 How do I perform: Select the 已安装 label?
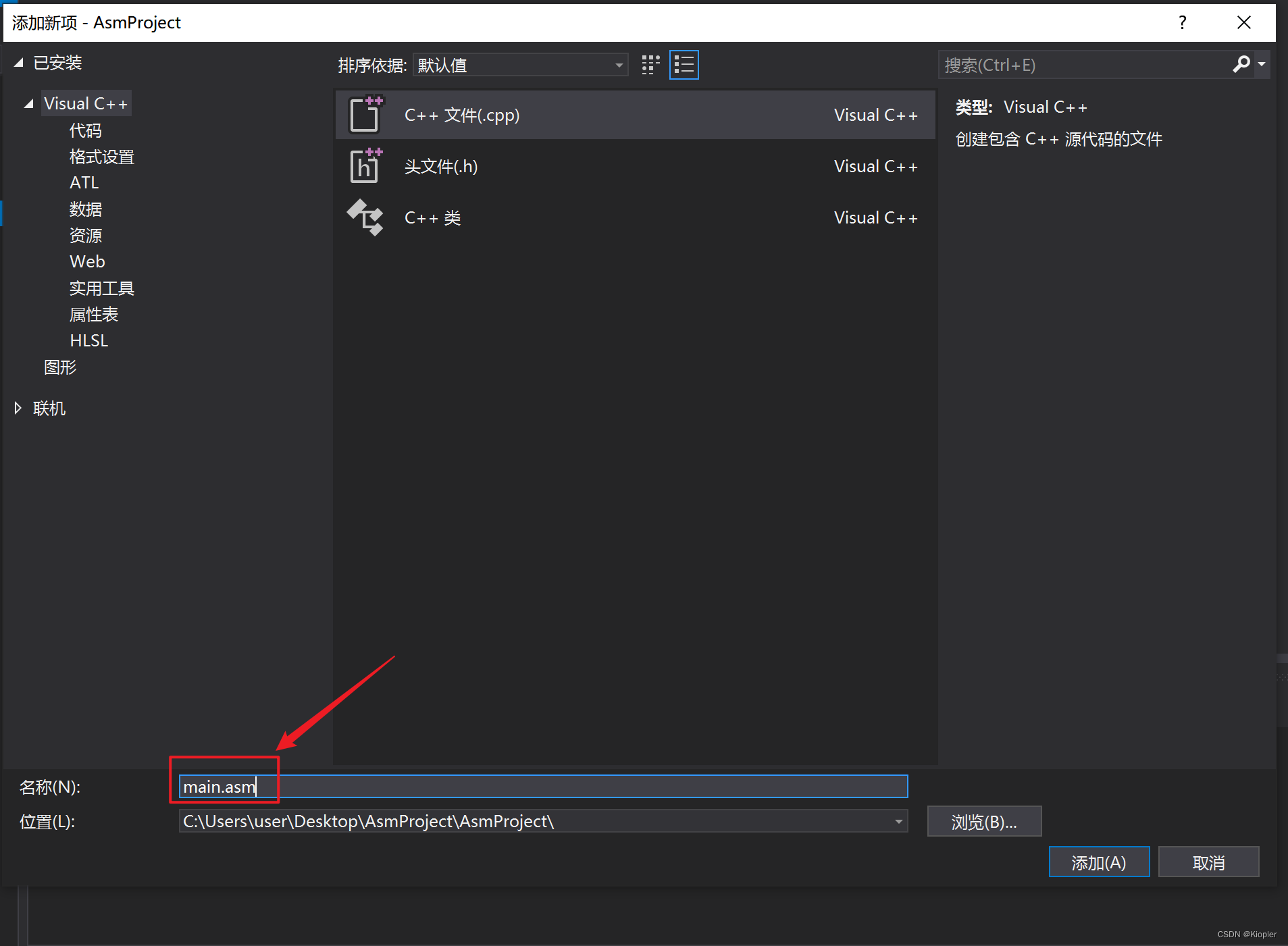coord(57,63)
